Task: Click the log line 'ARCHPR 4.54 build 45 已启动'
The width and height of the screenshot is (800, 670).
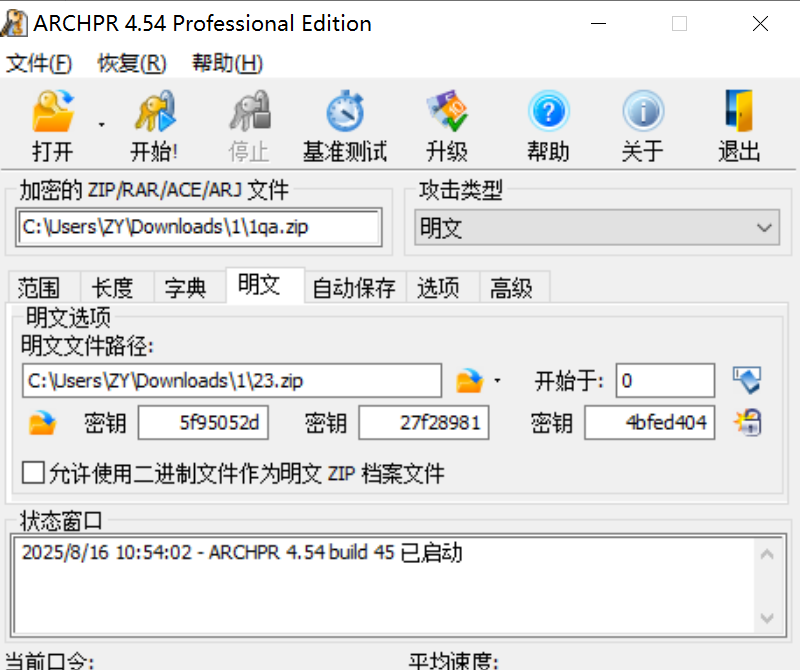Action: [x=336, y=553]
